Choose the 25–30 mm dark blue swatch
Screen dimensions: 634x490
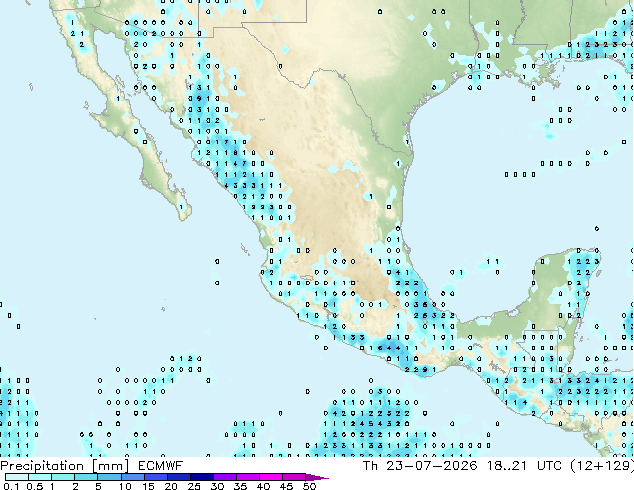tap(202, 477)
